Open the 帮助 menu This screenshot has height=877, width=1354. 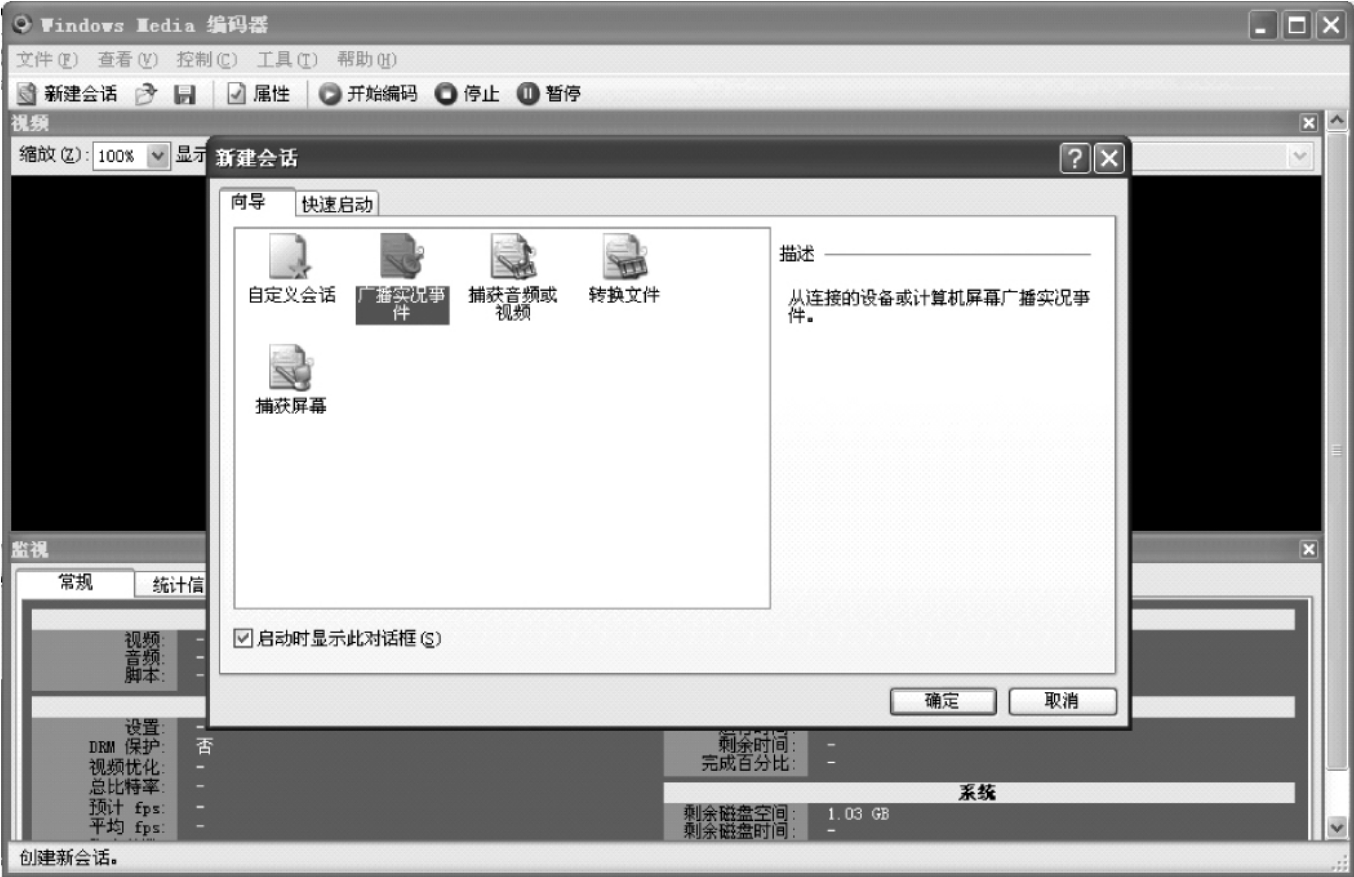click(x=368, y=60)
